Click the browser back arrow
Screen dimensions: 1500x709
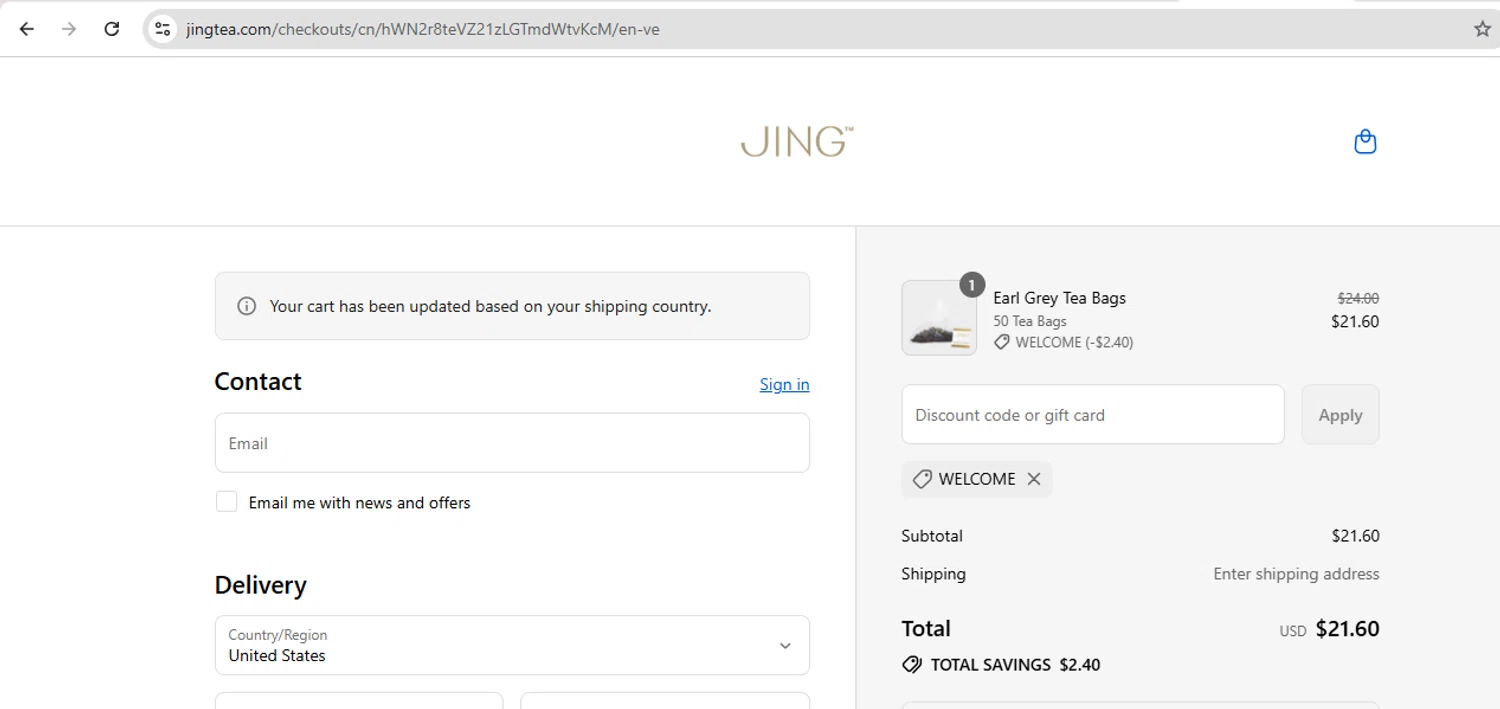tap(27, 29)
